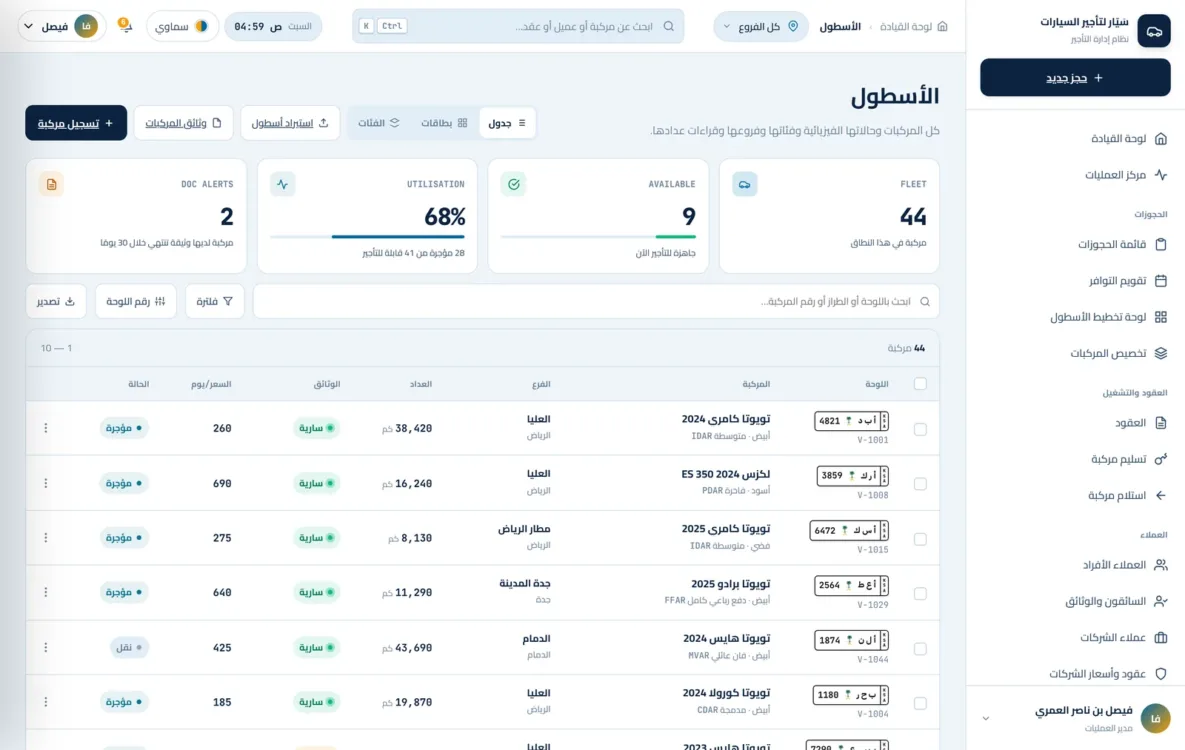
Task: Open the رقم اللوحة sort dropdown
Action: (x=136, y=302)
